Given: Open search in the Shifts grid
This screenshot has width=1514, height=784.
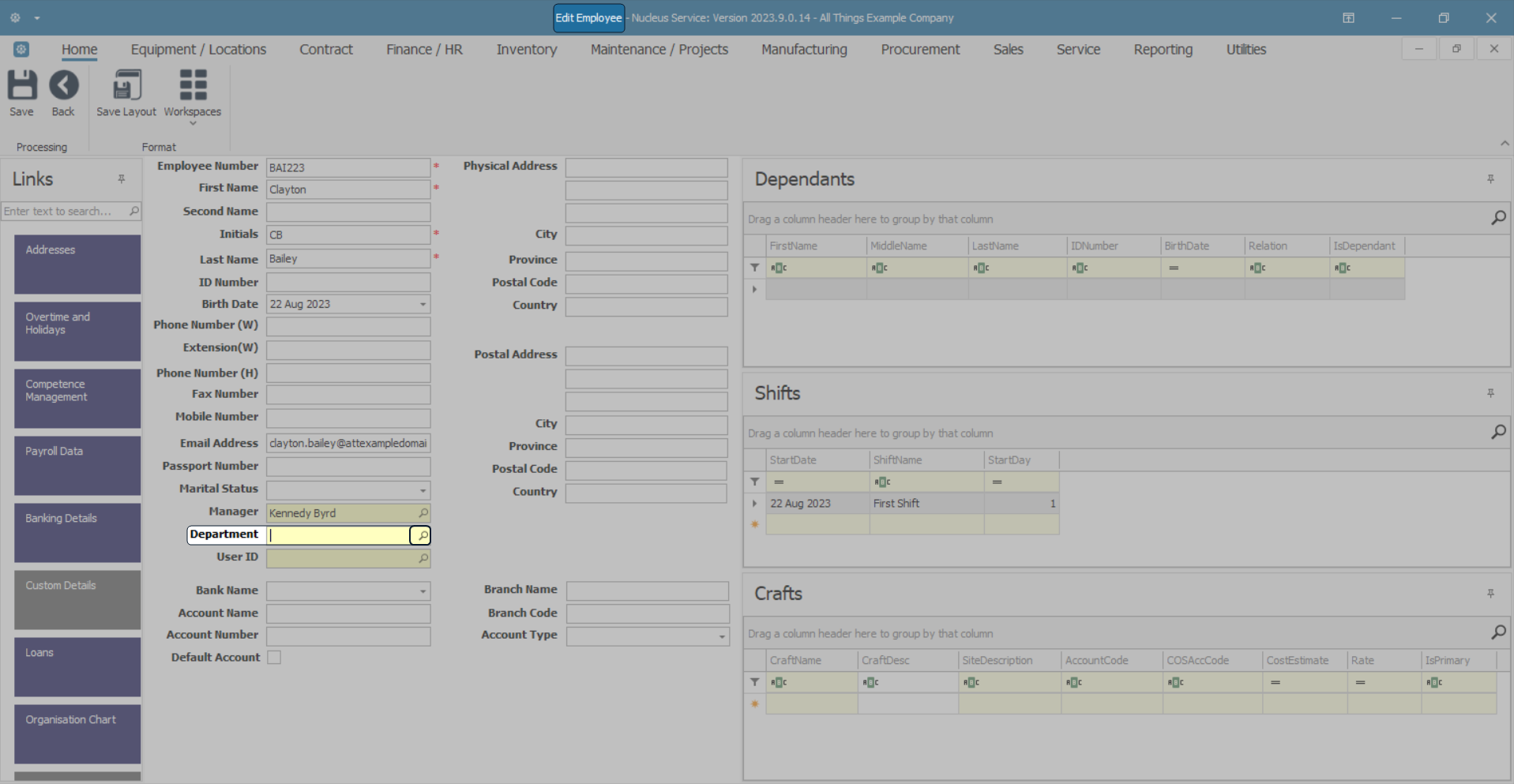Looking at the screenshot, I should click(x=1498, y=433).
